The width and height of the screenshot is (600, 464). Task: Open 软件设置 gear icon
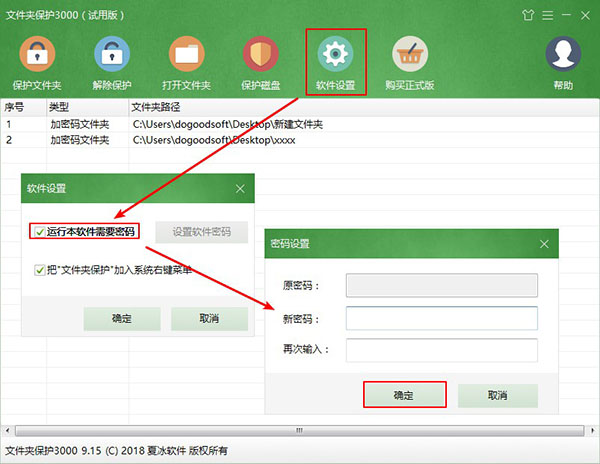(x=336, y=54)
